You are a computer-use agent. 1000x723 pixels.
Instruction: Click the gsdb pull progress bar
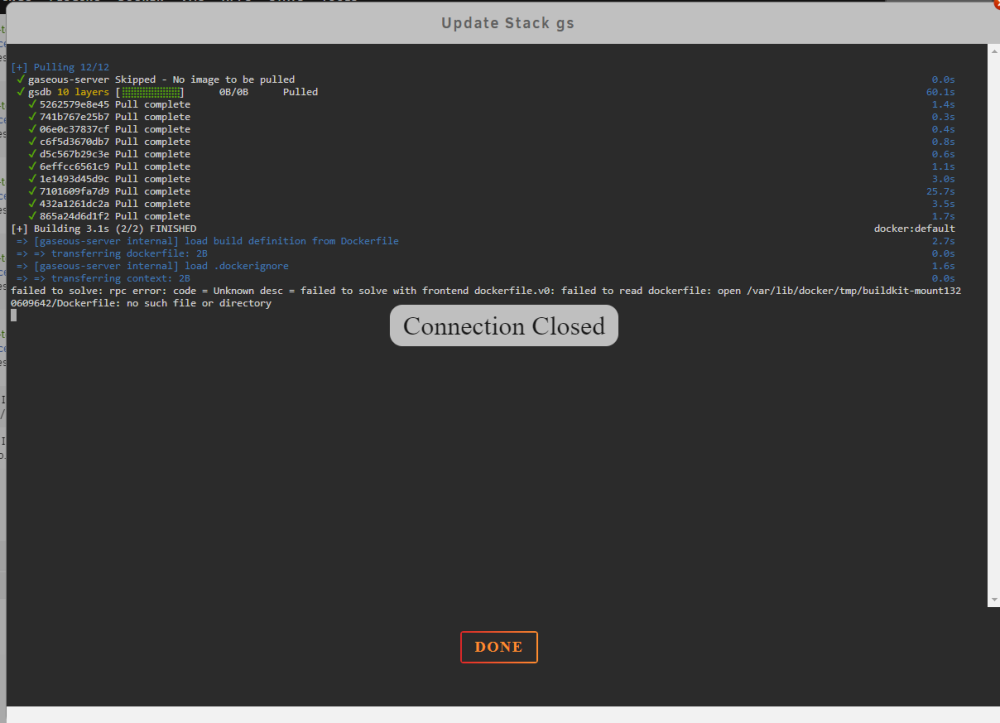[x=151, y=92]
